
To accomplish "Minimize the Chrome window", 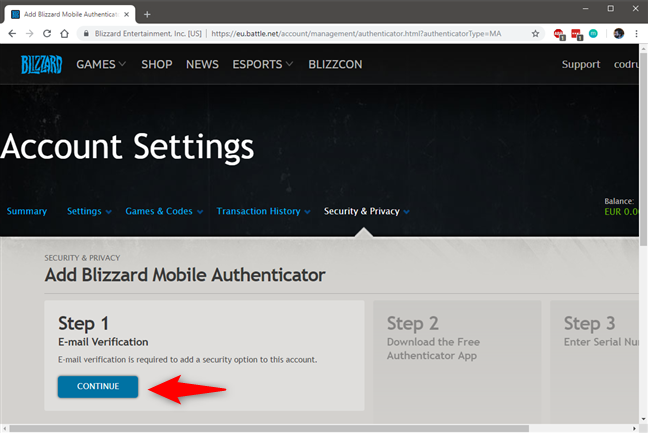I will (585, 8).
